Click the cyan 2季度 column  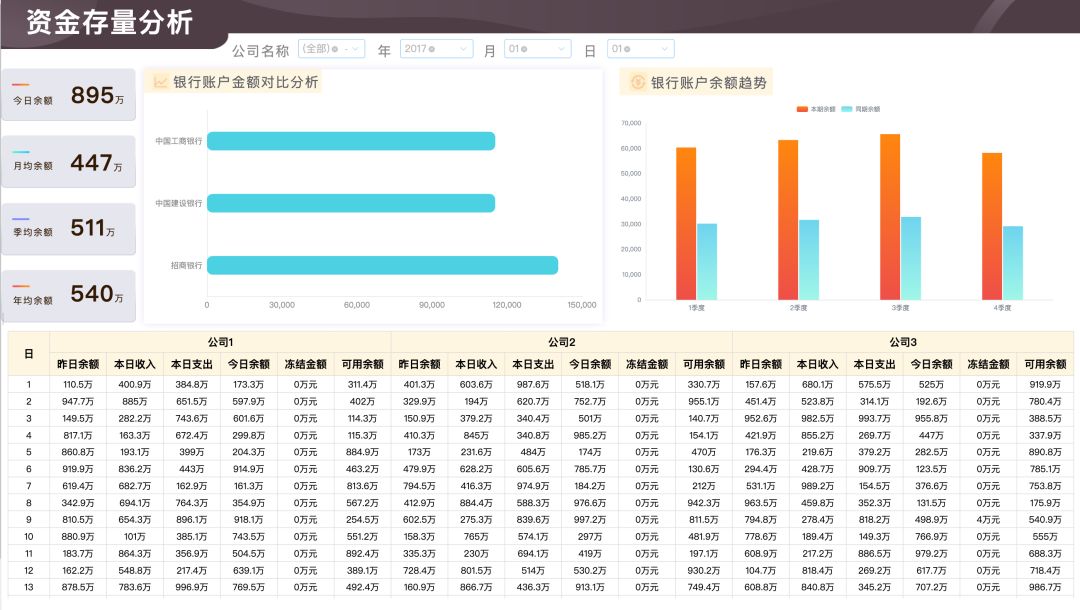point(809,260)
